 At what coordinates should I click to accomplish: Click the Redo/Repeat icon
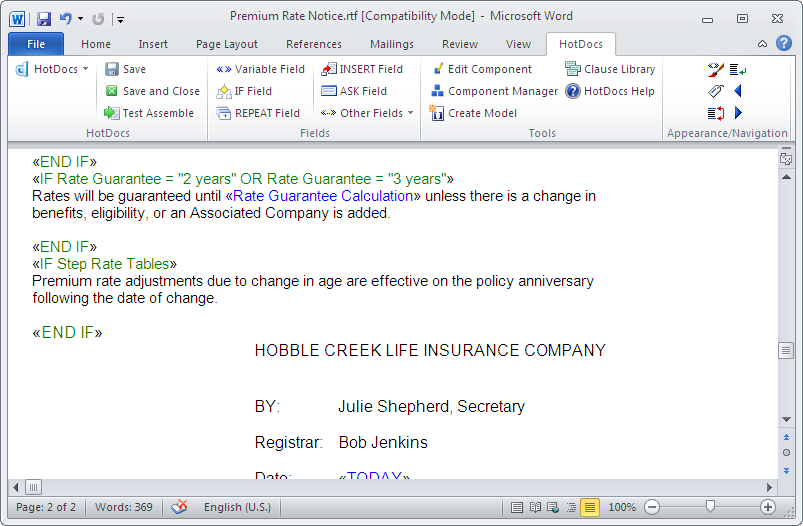98,19
